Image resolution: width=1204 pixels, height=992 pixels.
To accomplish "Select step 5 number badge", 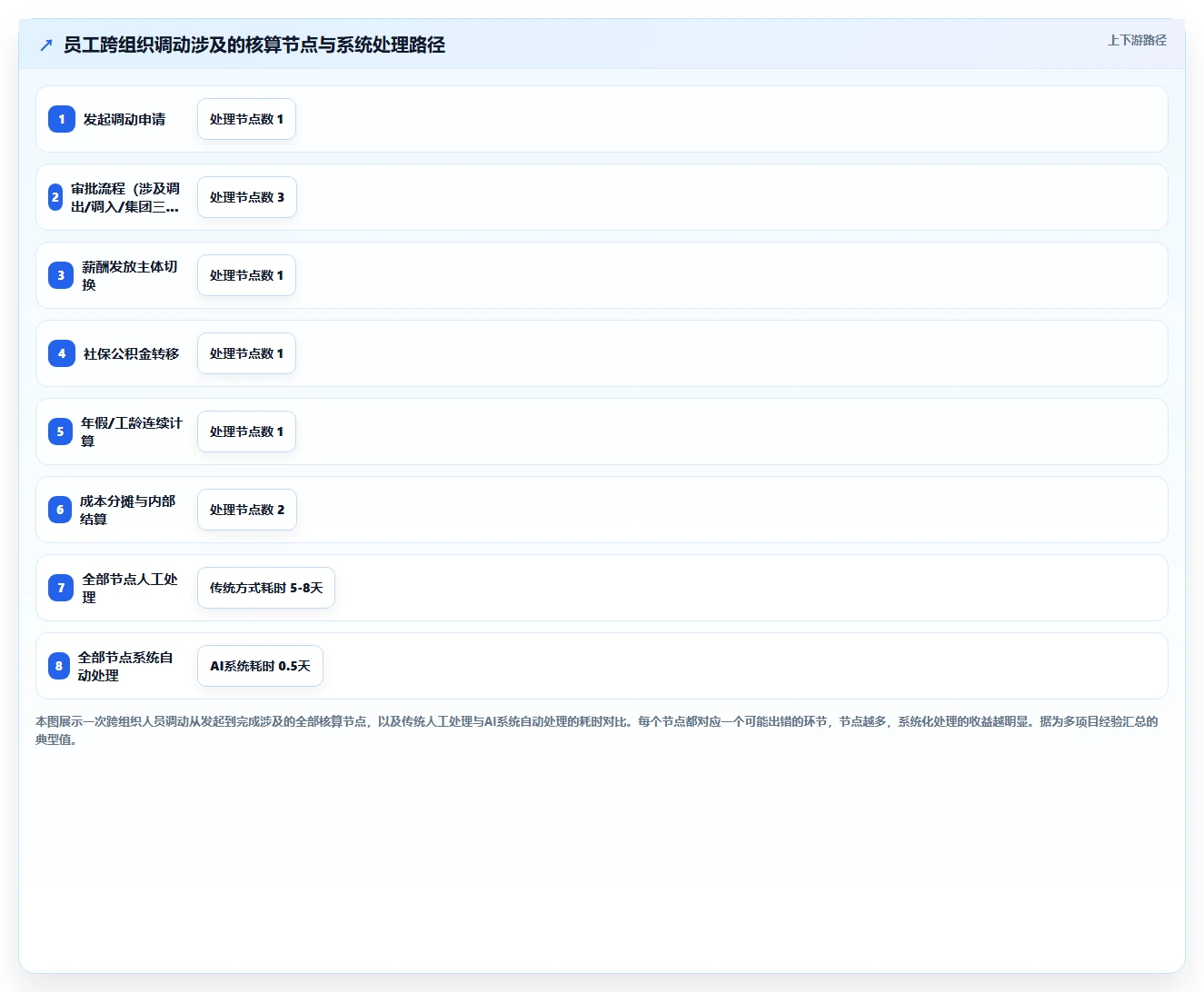I will point(60,432).
